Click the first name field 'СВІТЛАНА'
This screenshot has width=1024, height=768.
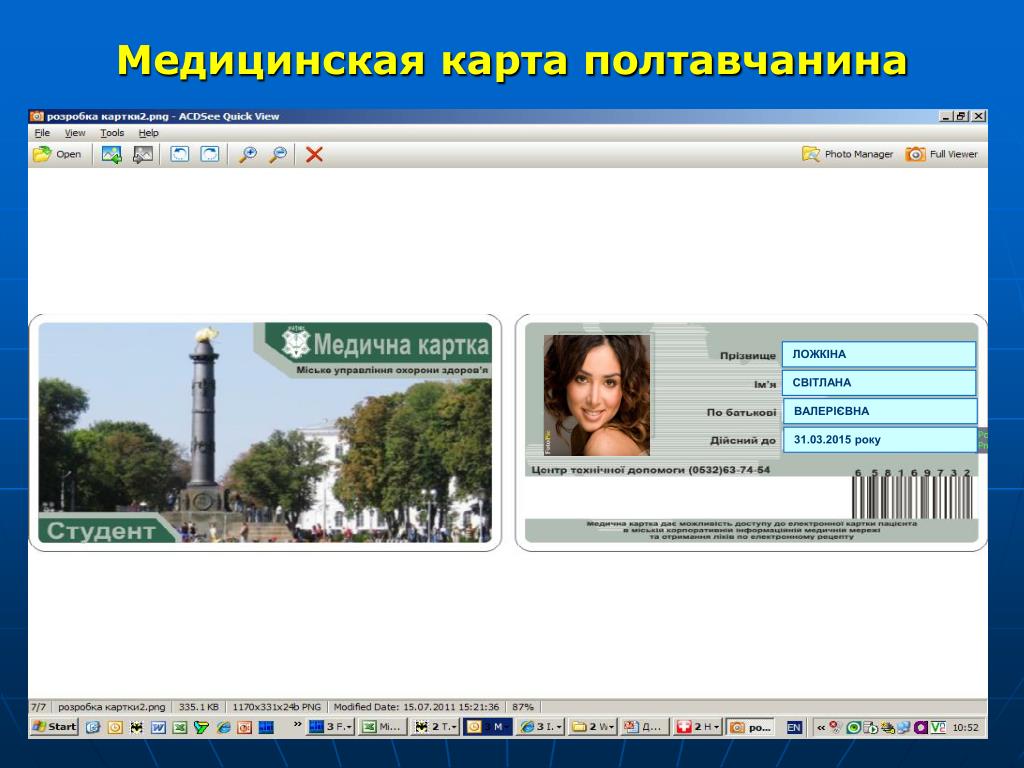[x=879, y=383]
